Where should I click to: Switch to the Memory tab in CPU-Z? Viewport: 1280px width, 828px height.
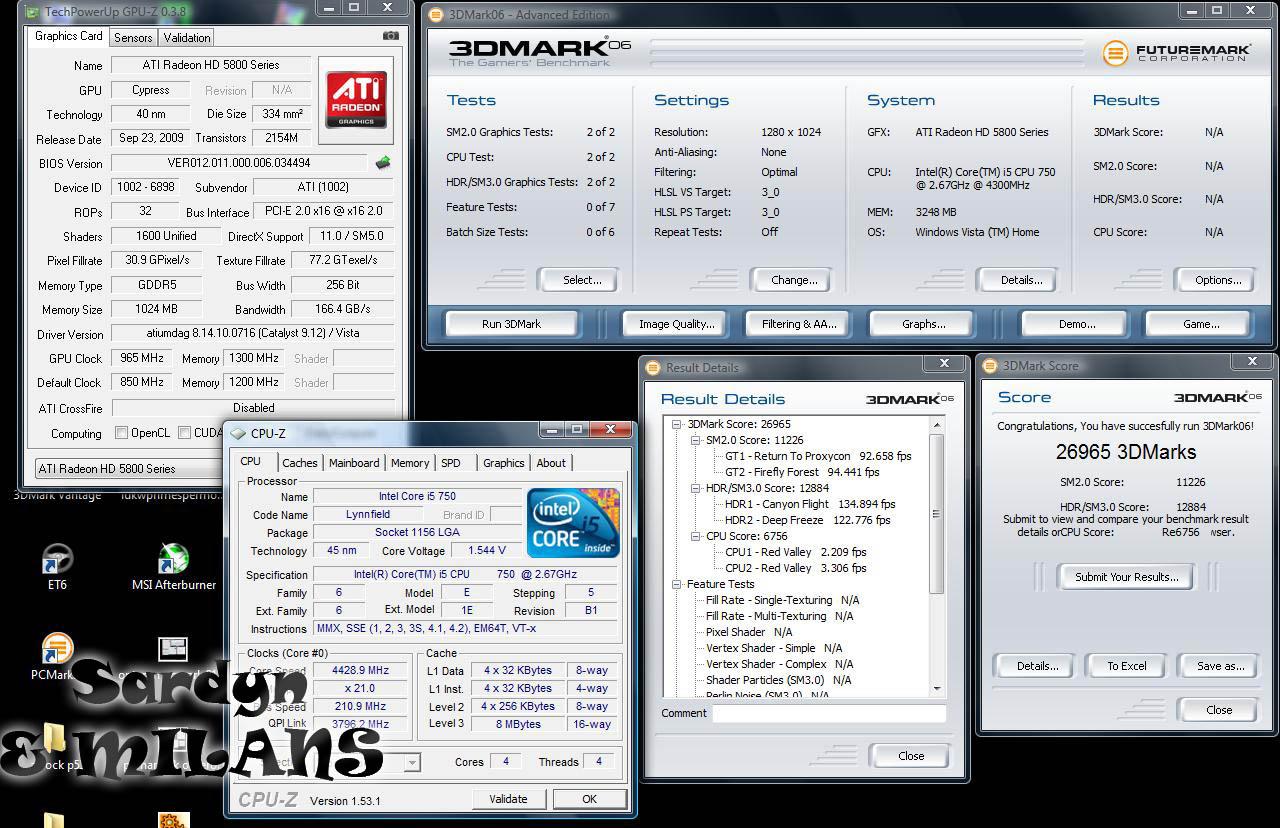coord(410,463)
